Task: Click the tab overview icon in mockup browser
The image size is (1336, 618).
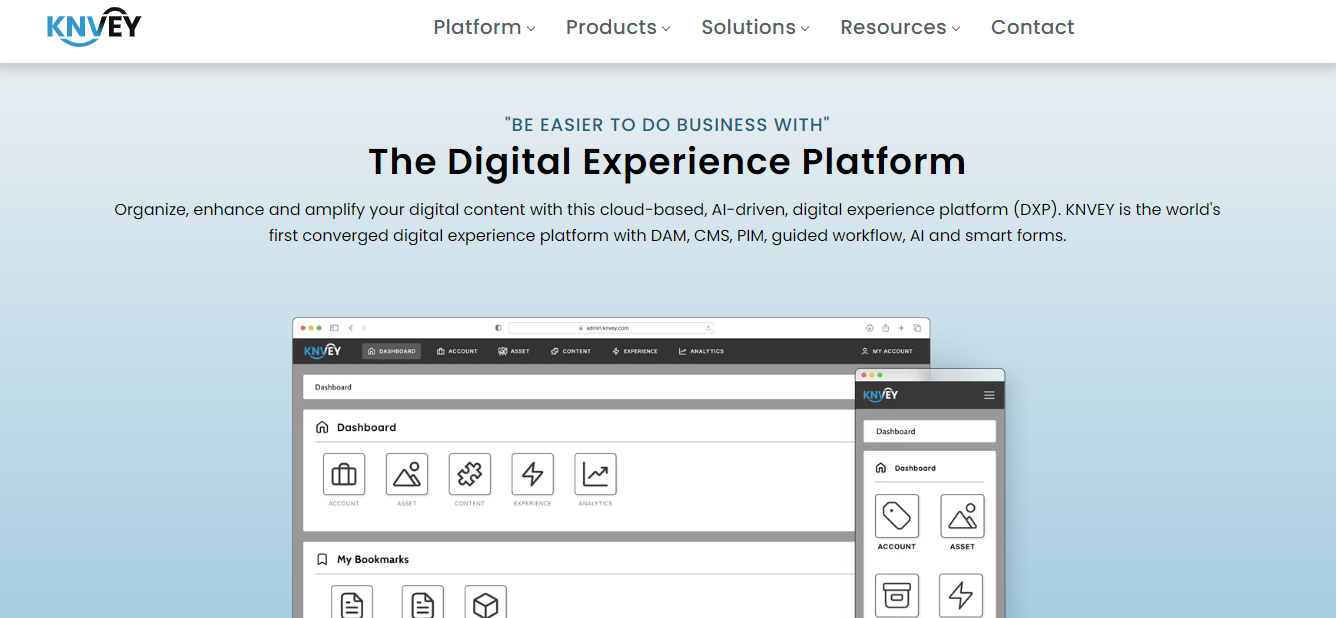Action: click(917, 328)
